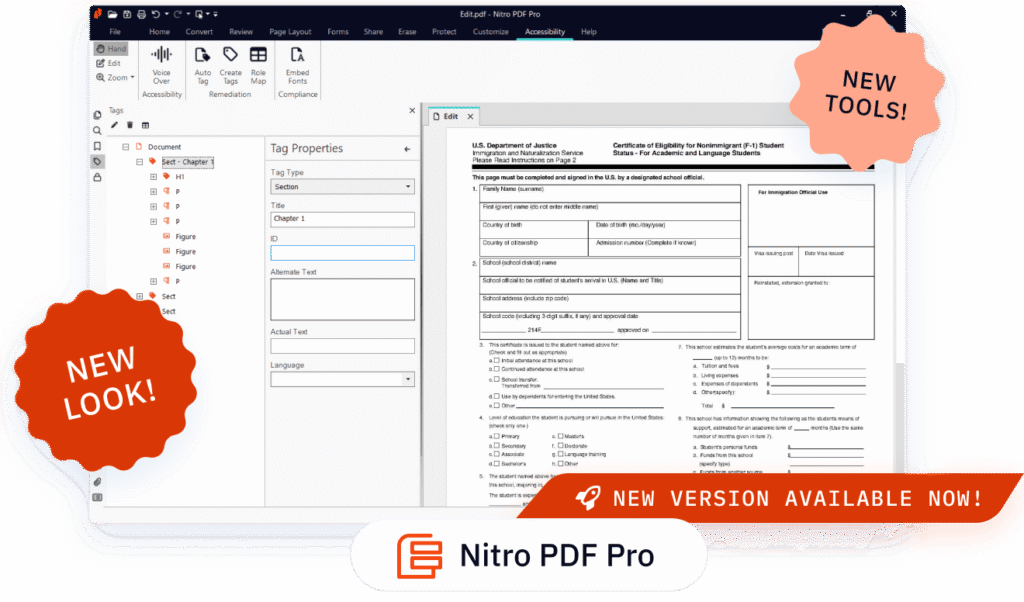
Task: Collapse the Sect - Chapter 1 node
Action: 139,162
